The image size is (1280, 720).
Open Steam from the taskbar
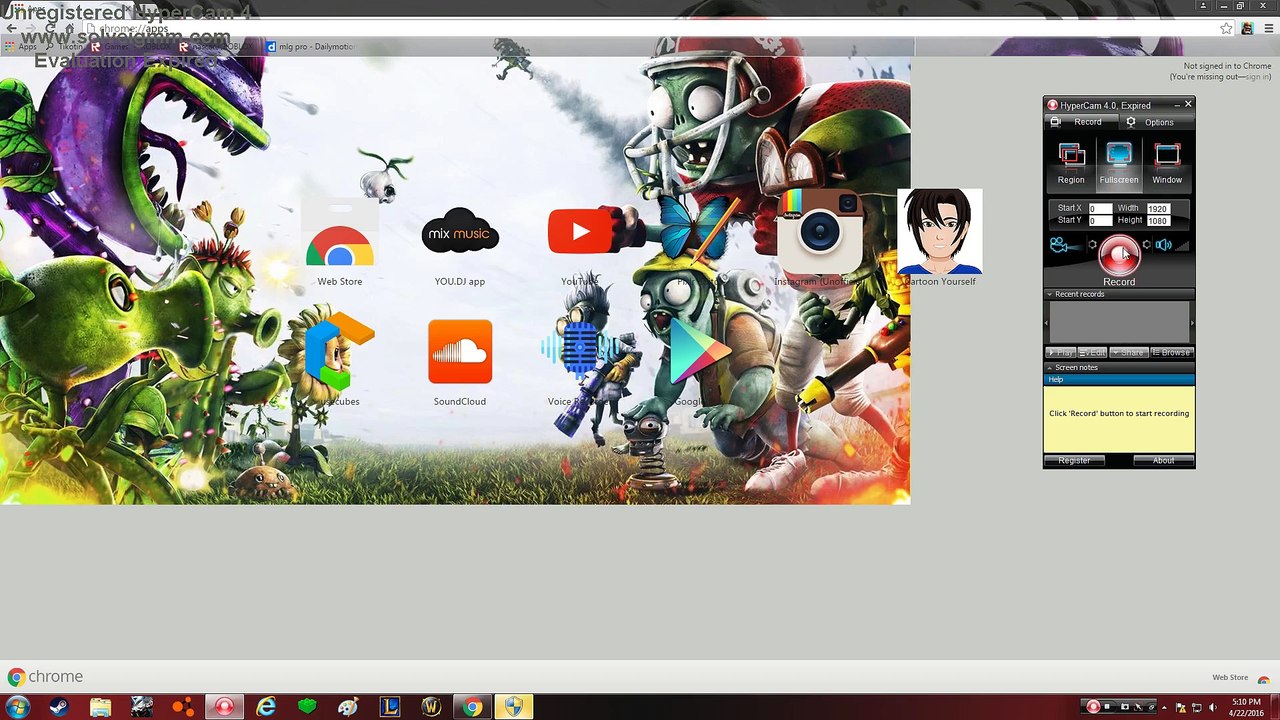(58, 707)
